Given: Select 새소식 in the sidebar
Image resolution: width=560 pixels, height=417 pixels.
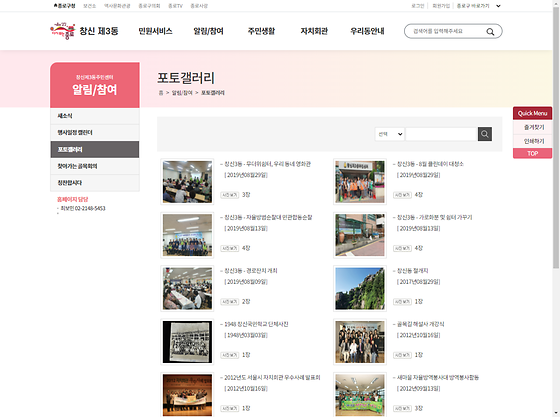Looking at the screenshot, I should coord(95,116).
